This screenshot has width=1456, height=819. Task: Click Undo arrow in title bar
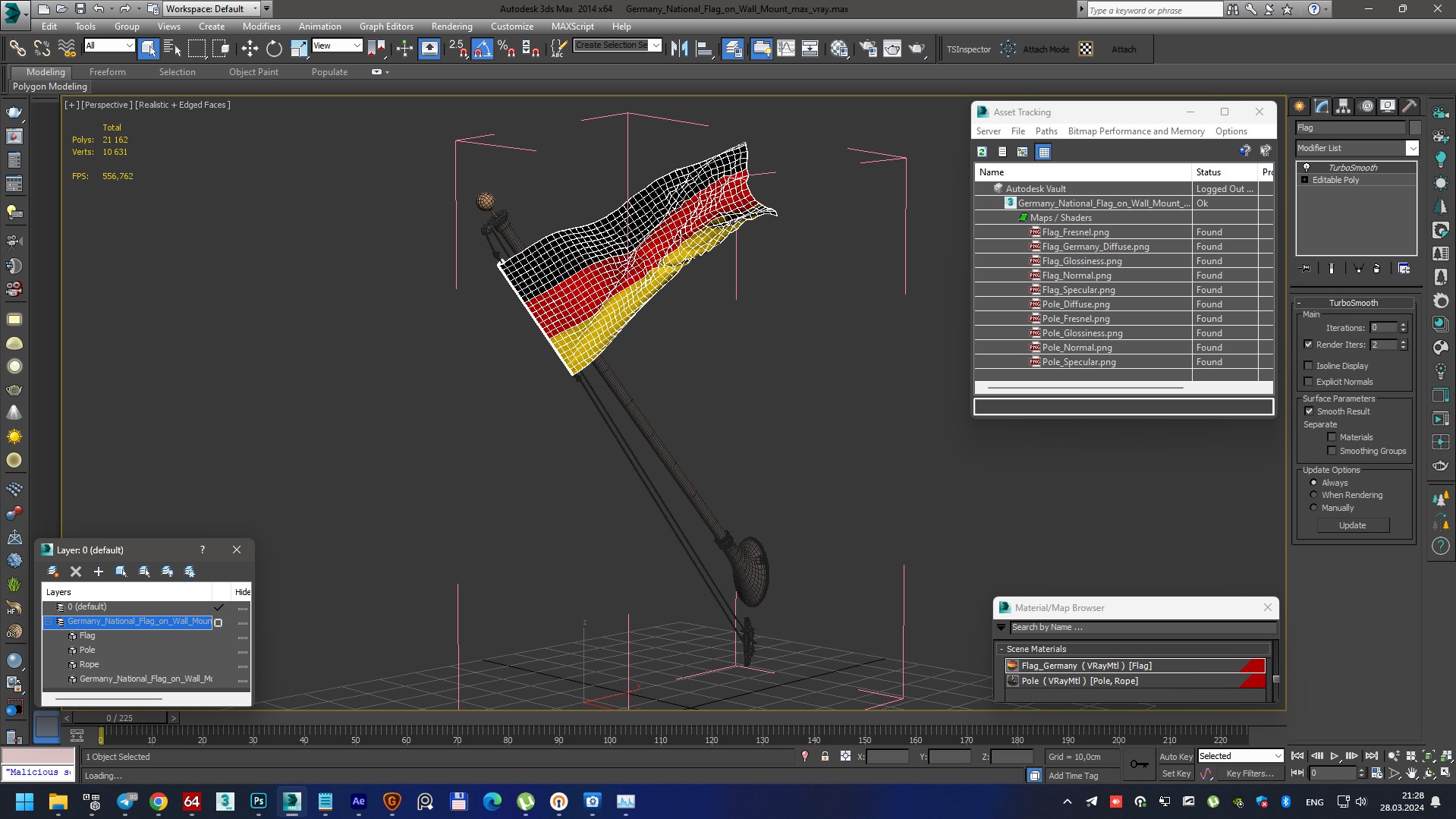tap(99, 9)
